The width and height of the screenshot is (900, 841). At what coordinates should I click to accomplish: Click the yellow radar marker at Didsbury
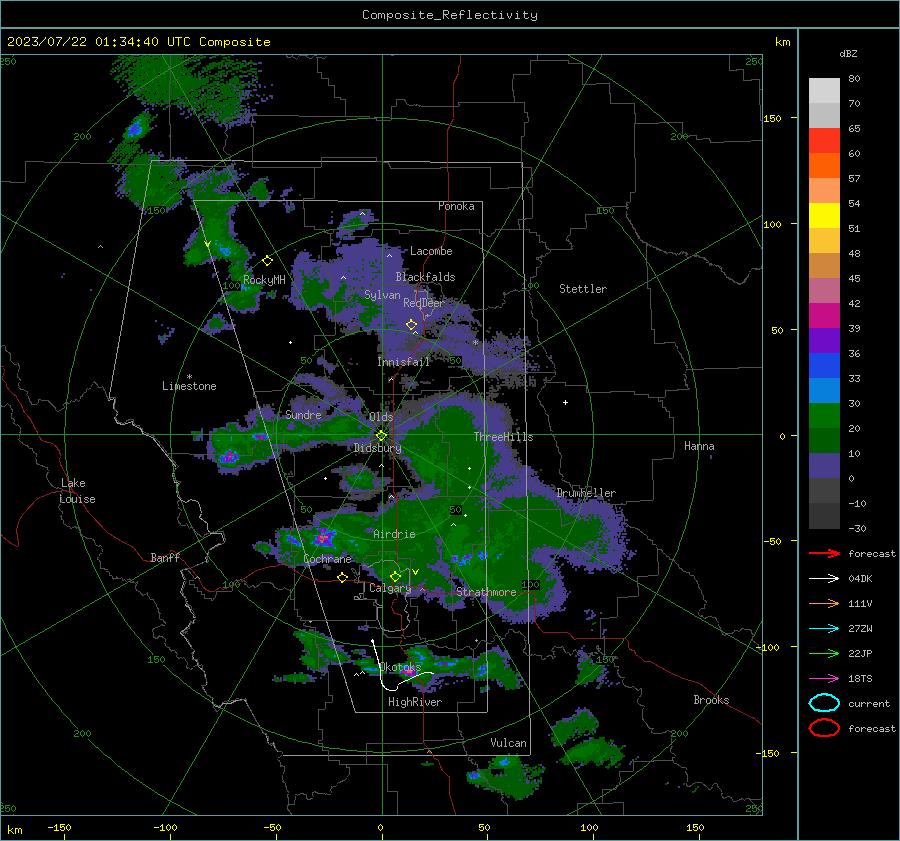[381, 435]
